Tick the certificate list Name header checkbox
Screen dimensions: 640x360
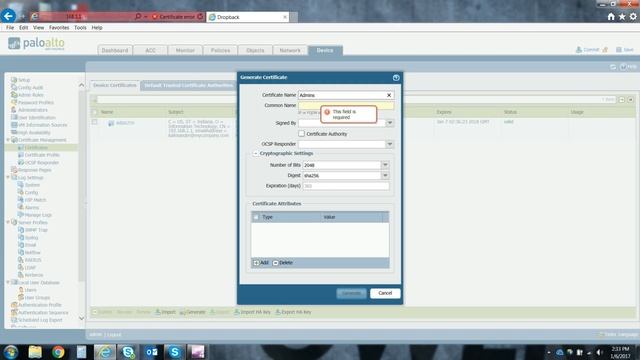(95, 112)
